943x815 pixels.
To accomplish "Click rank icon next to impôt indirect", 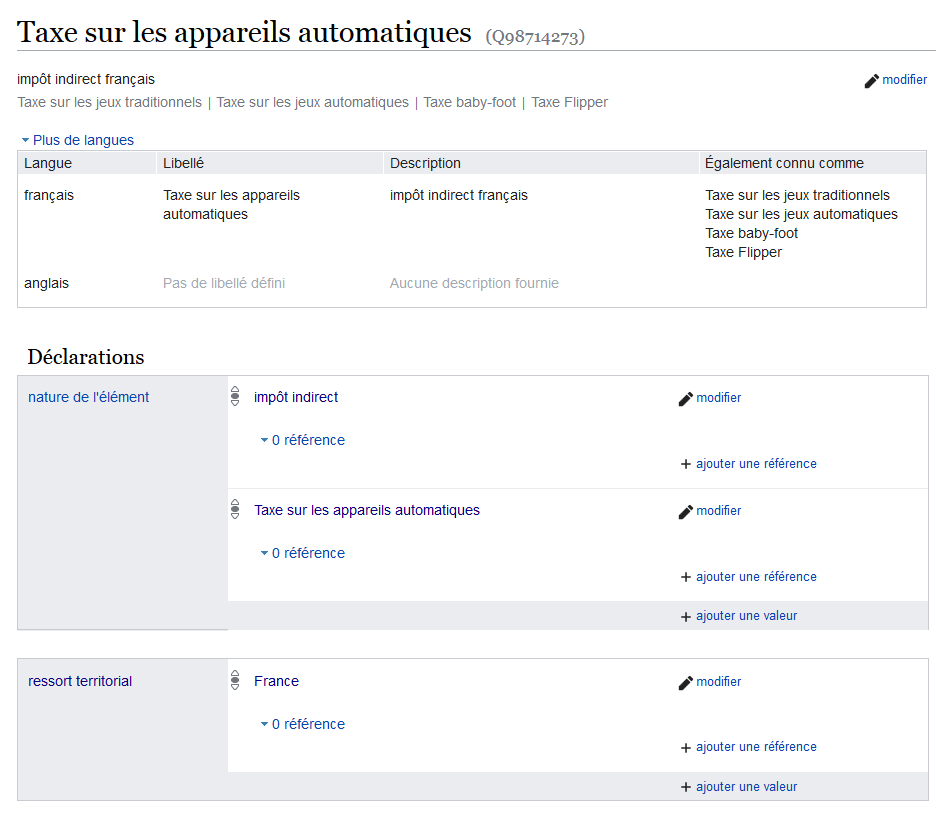I will pyautogui.click(x=235, y=397).
